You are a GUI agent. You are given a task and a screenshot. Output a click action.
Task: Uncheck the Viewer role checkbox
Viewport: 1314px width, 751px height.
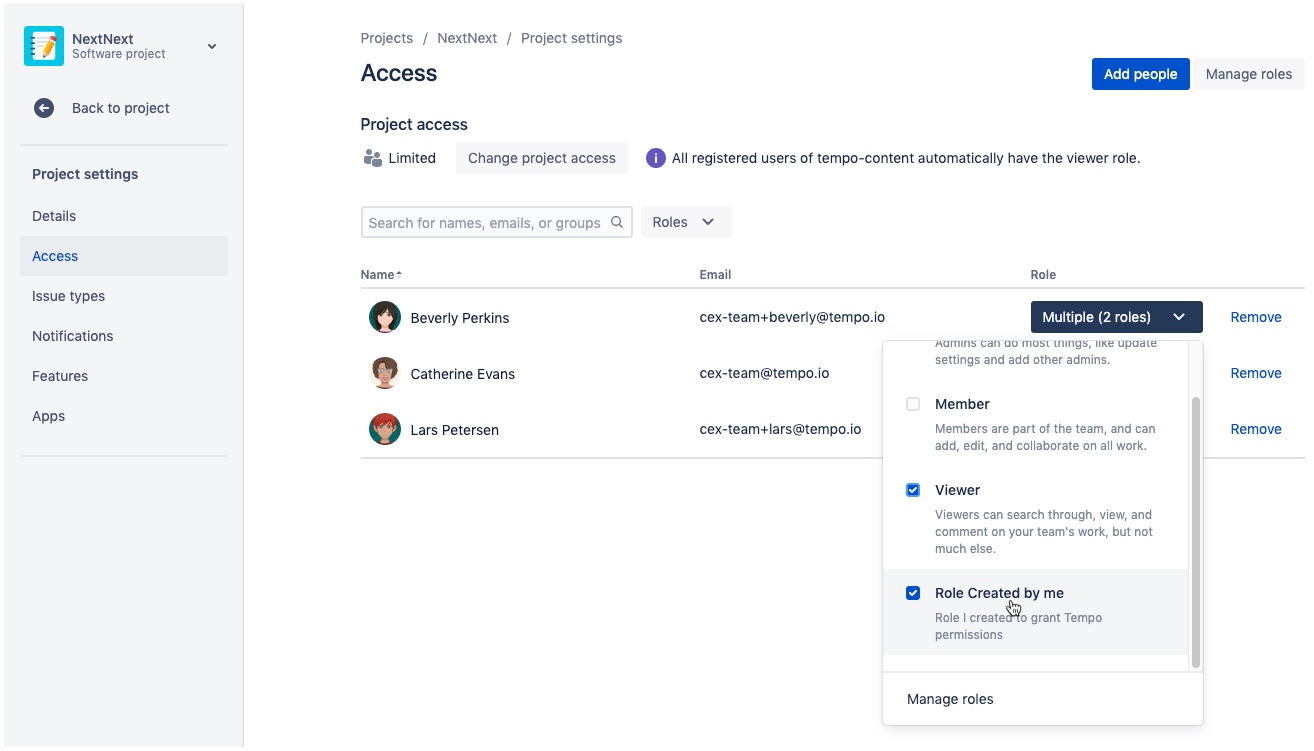click(913, 490)
